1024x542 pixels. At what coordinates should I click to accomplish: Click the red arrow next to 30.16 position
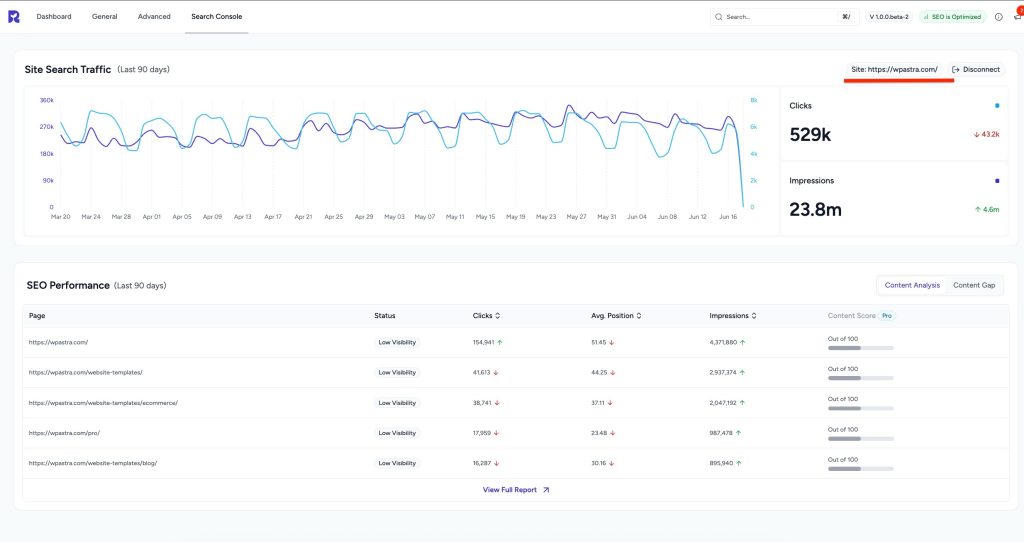tap(613, 463)
